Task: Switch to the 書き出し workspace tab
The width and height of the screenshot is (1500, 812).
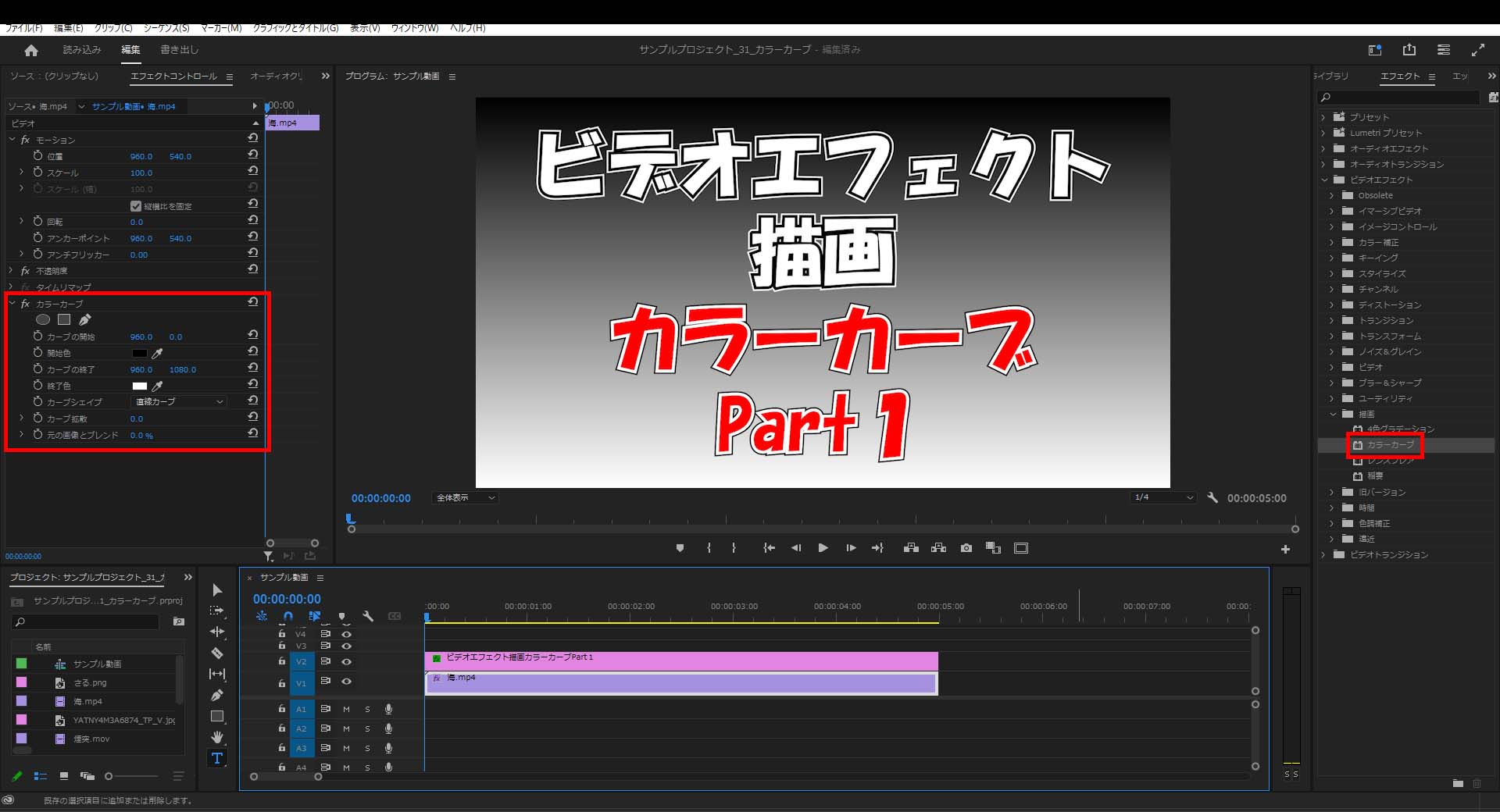Action: 180,50
